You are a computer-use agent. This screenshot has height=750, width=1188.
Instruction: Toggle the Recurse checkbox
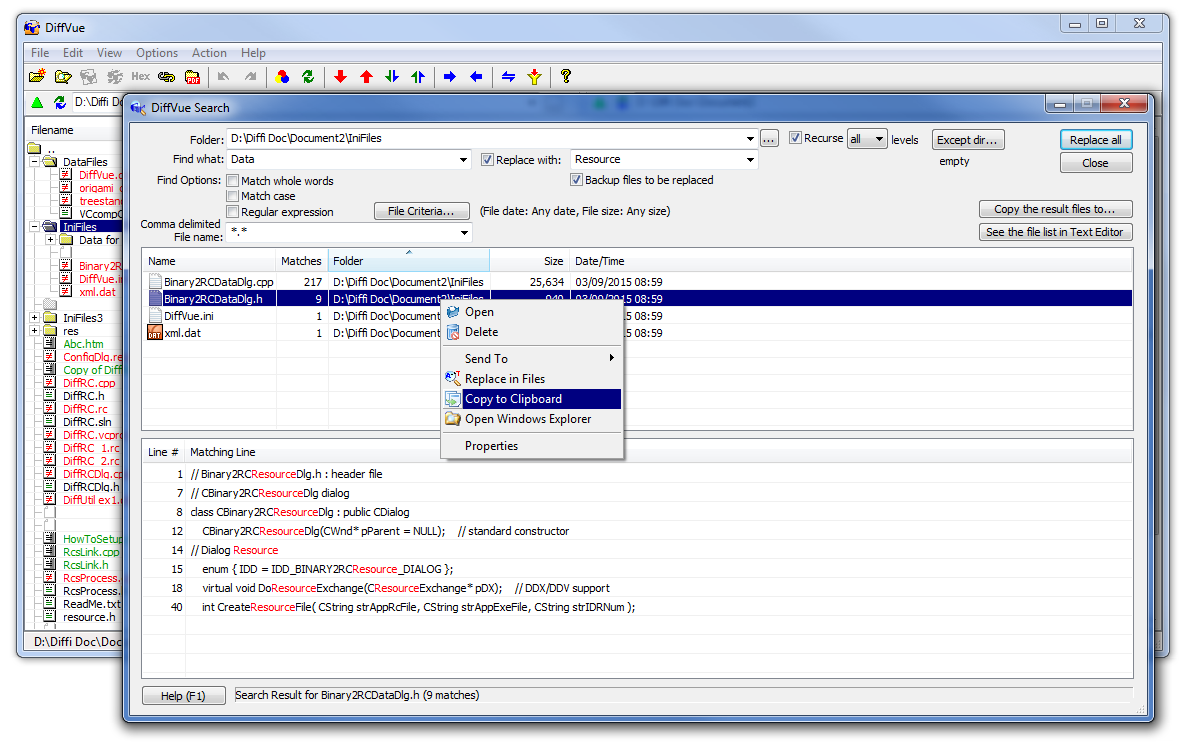796,138
